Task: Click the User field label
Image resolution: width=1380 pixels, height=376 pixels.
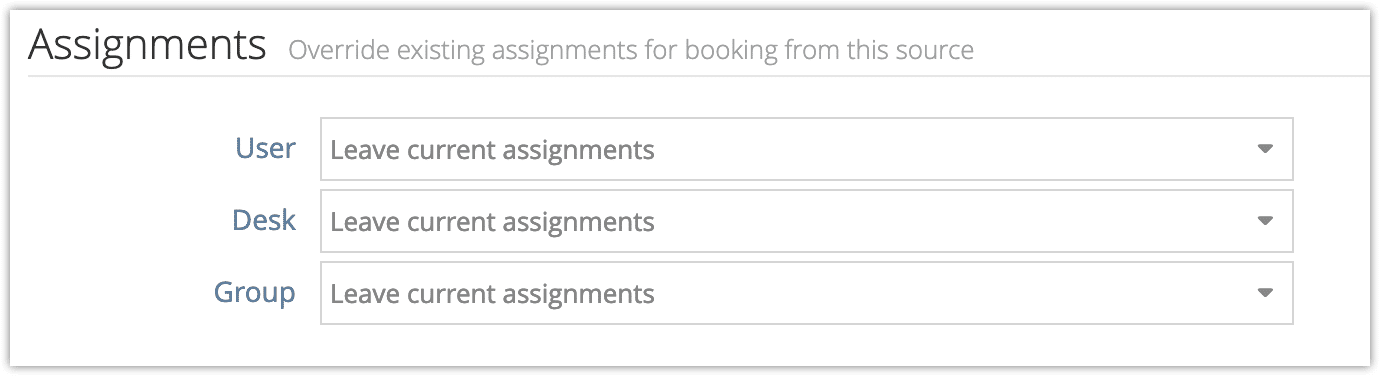Action: coord(265,148)
